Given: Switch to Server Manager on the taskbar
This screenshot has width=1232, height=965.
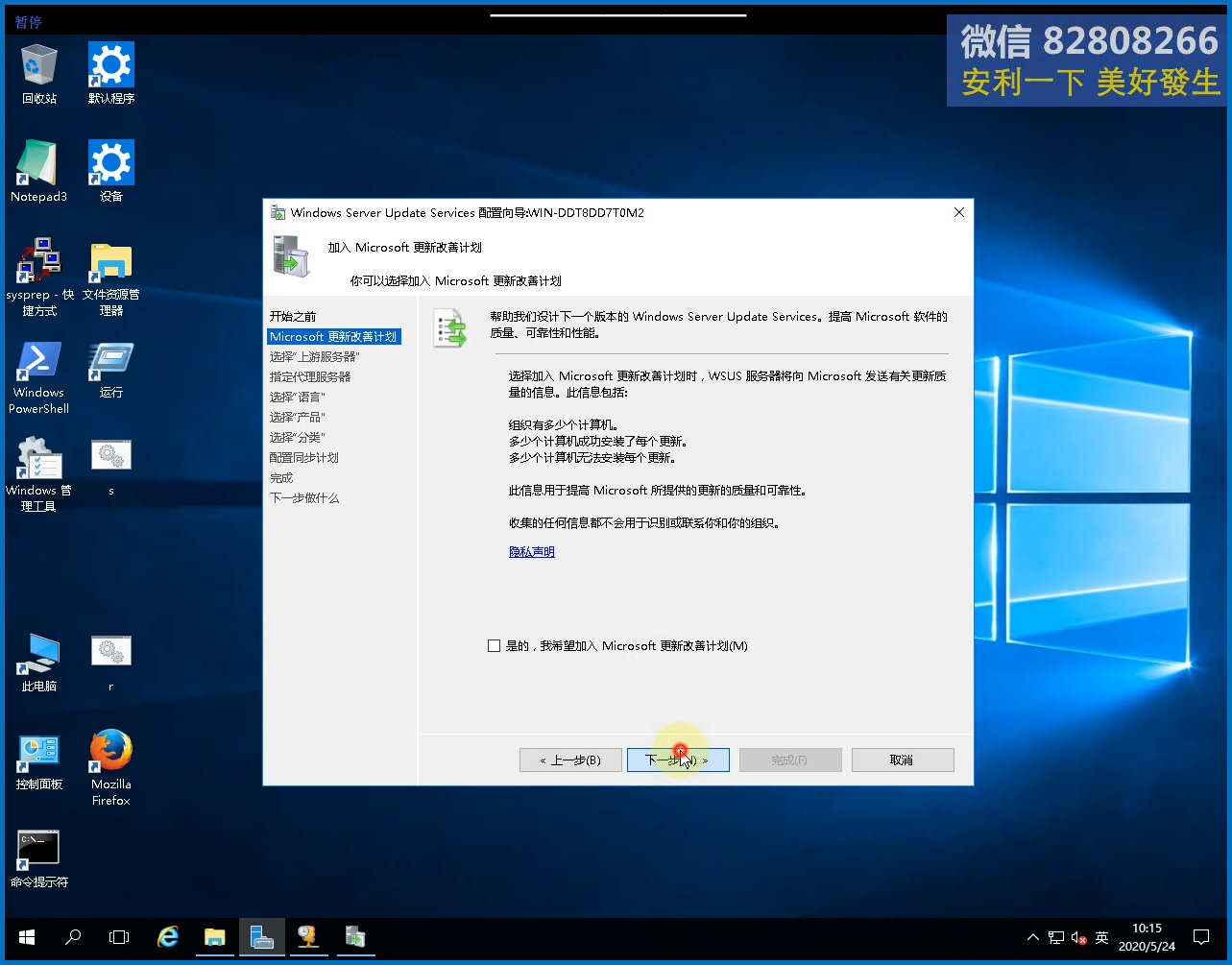Looking at the screenshot, I should (x=261, y=937).
